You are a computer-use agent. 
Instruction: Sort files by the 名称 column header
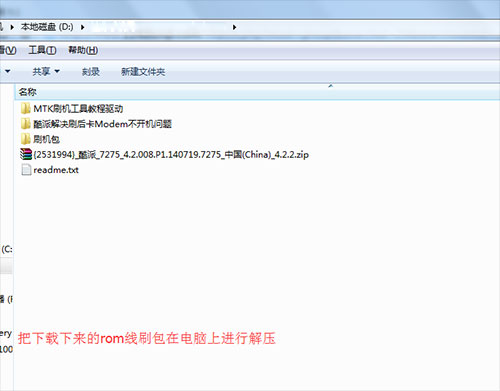[x=28, y=92]
